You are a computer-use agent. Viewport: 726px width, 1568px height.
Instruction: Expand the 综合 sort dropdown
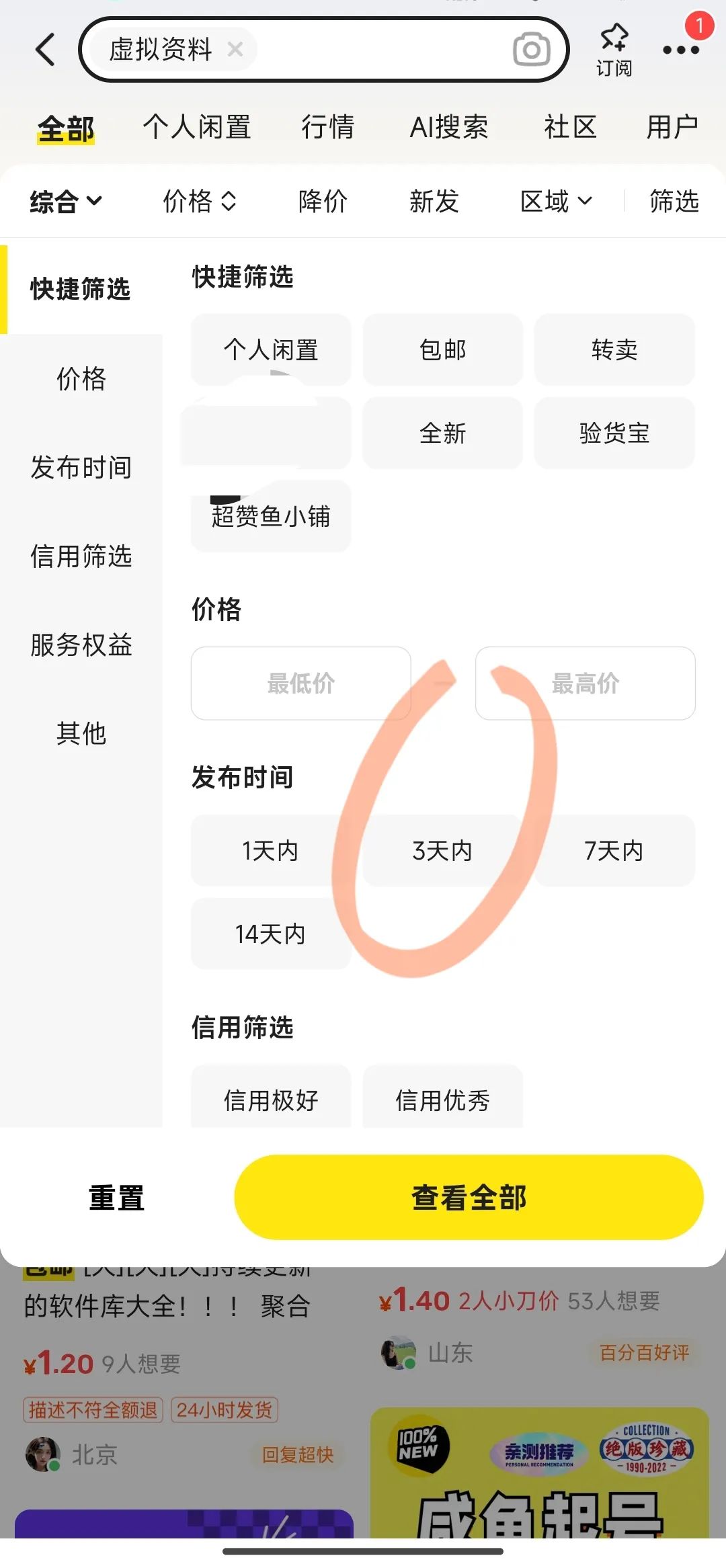click(66, 201)
